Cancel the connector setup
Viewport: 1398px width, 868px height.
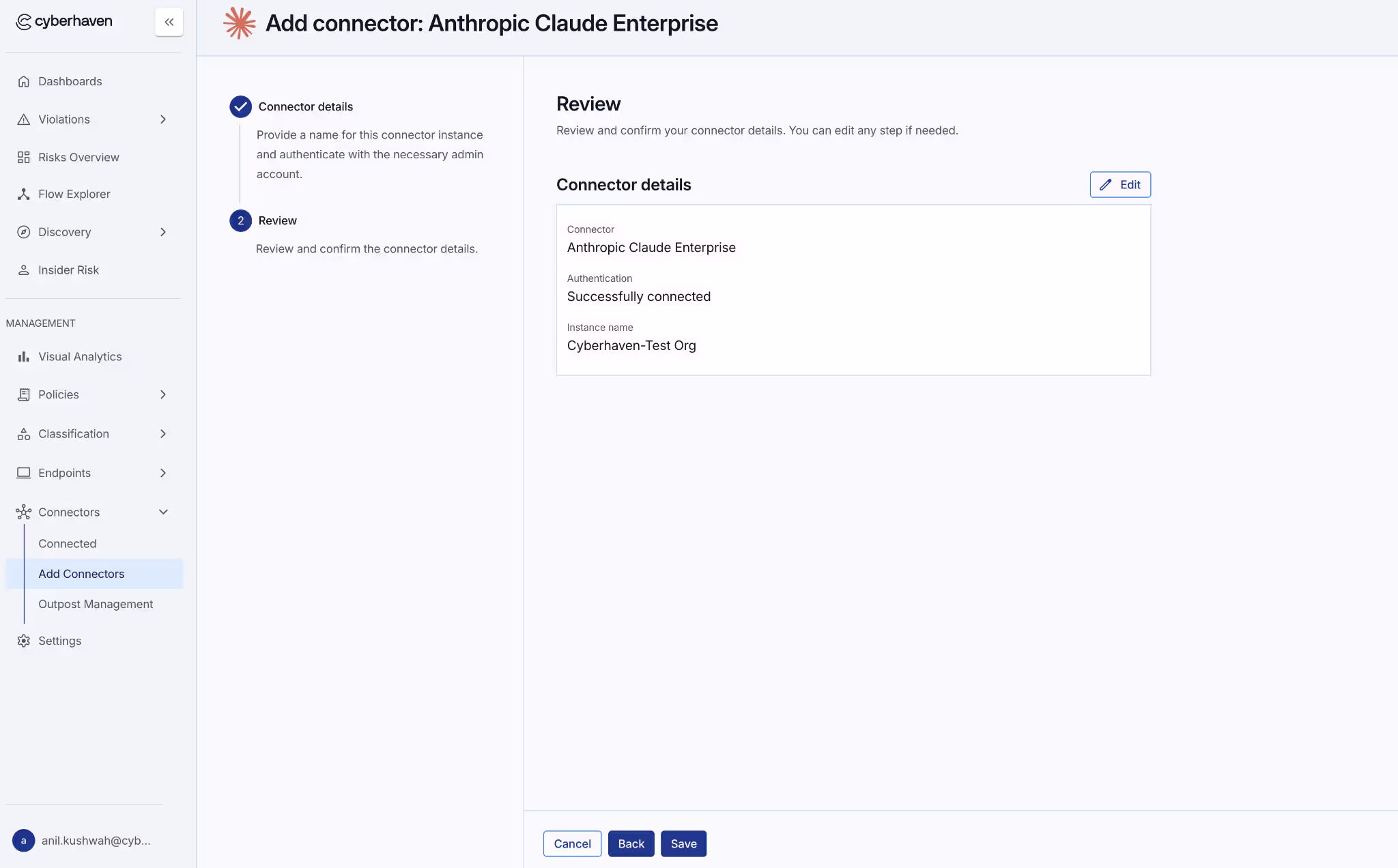coord(572,844)
